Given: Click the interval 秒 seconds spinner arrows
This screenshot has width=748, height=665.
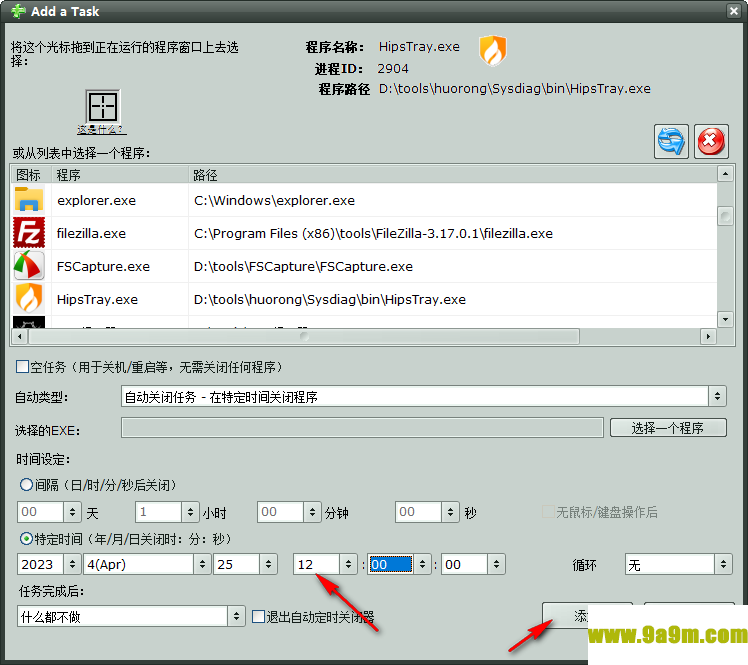Looking at the screenshot, I should [x=450, y=512].
